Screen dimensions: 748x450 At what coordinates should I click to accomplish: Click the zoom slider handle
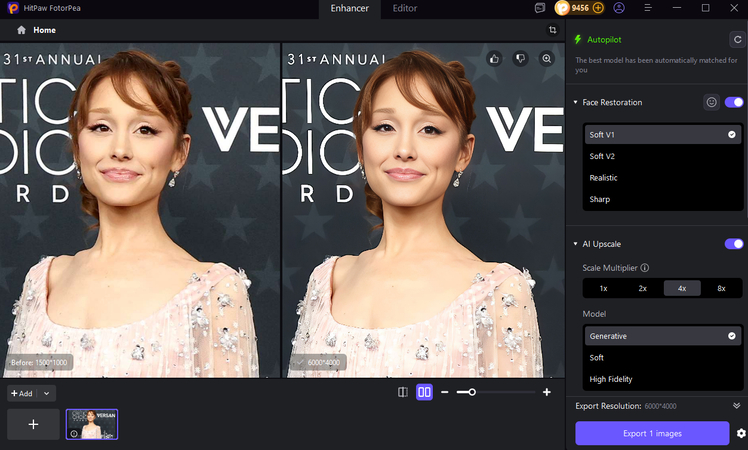(472, 392)
